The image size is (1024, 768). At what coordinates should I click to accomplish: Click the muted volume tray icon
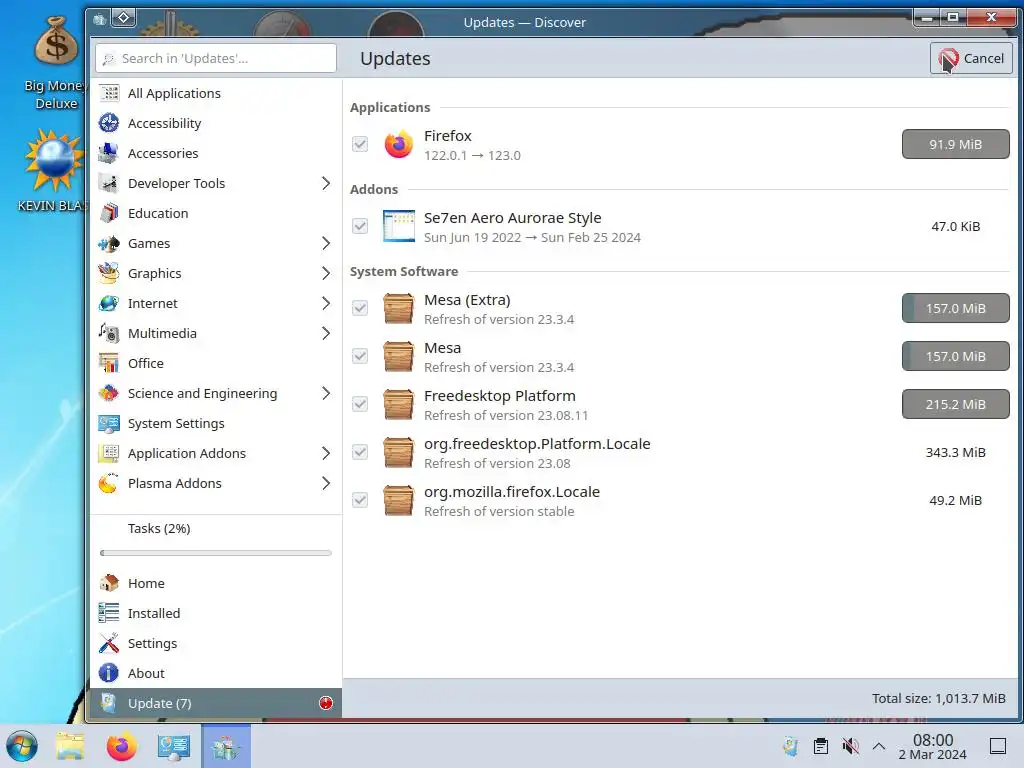850,746
